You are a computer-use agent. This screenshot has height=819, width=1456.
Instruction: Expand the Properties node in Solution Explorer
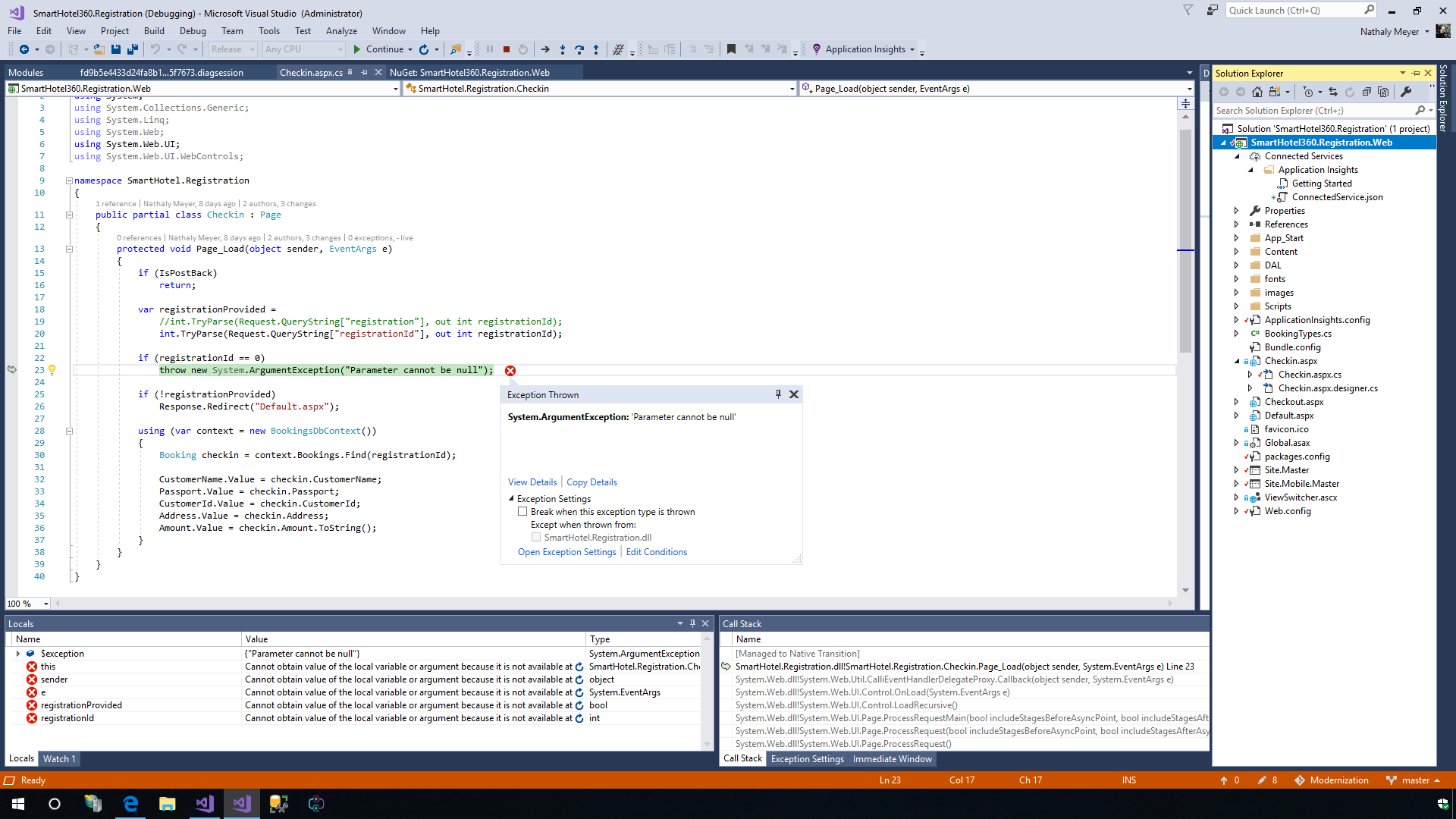(1236, 211)
